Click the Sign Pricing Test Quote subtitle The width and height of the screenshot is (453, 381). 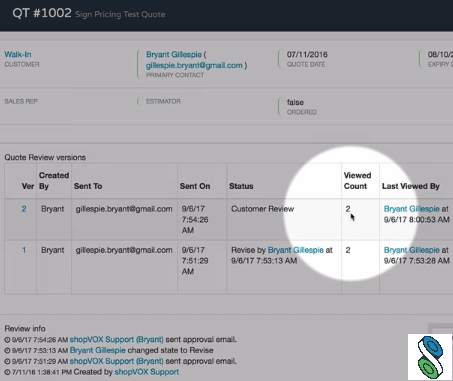pyautogui.click(x=120, y=14)
